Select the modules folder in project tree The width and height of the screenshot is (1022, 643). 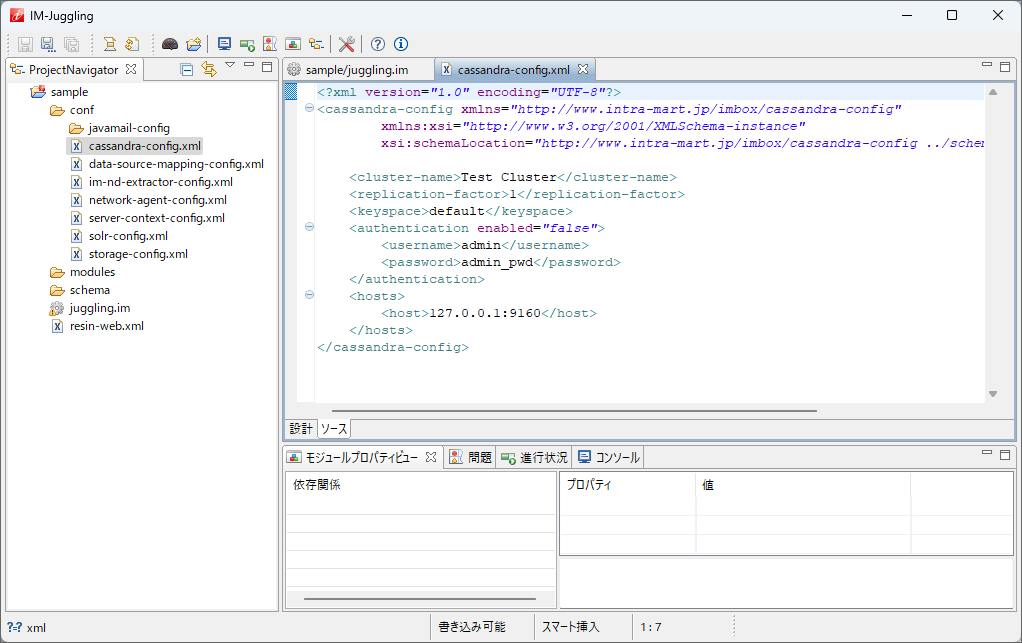pyautogui.click(x=91, y=272)
